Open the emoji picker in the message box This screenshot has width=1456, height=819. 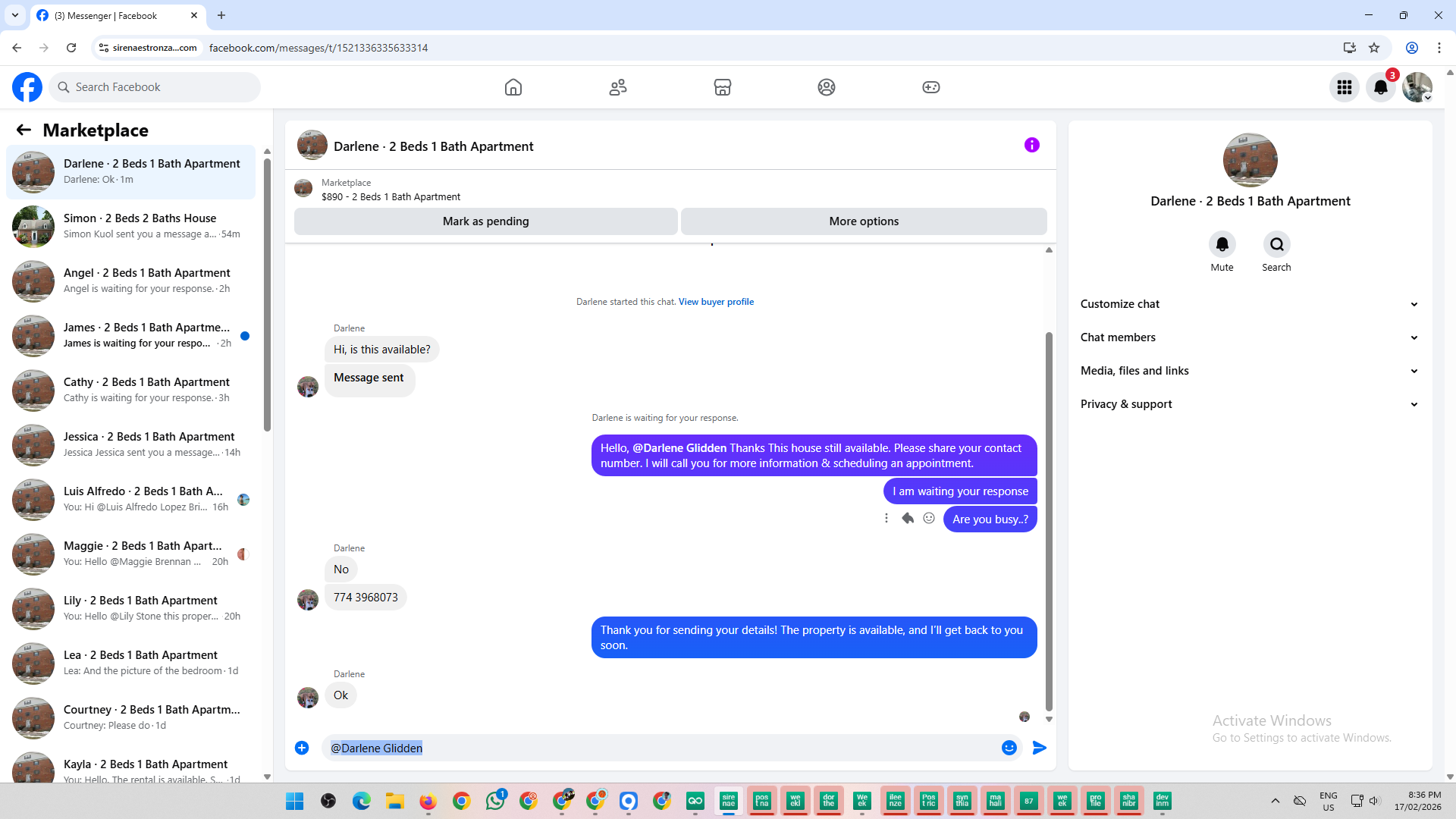(x=1009, y=748)
